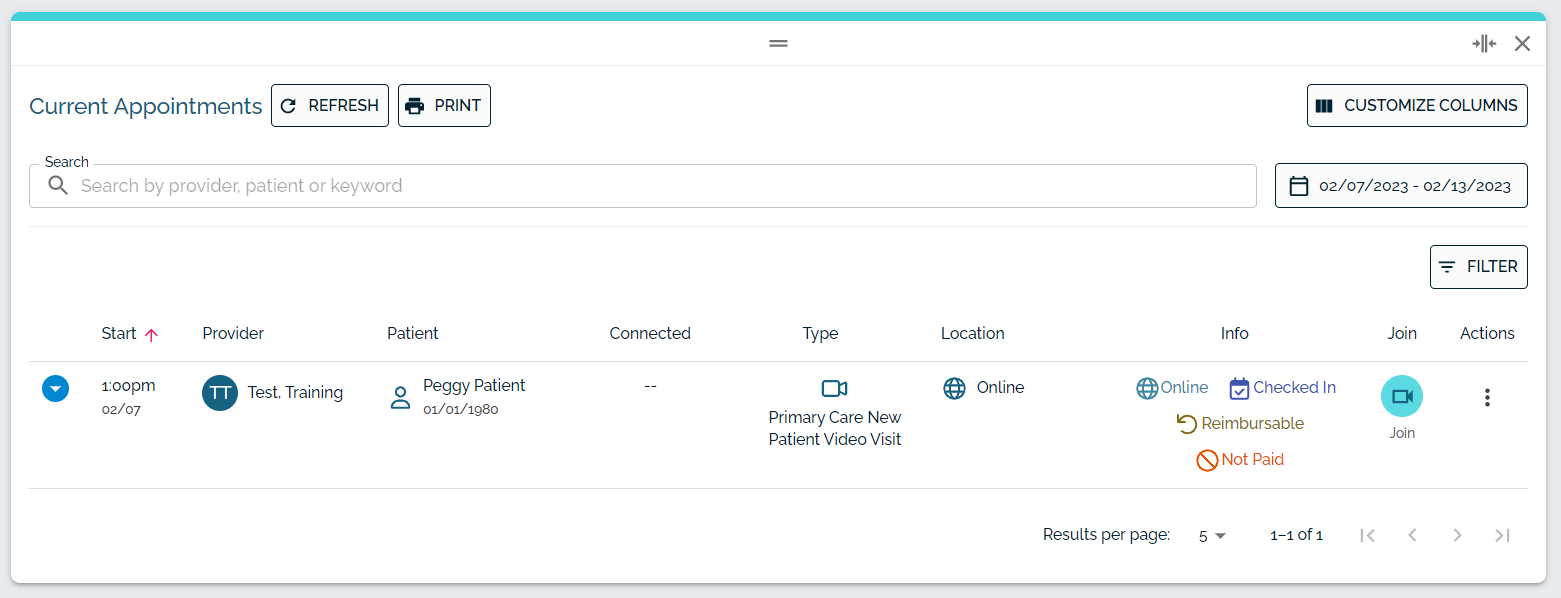The image size is (1561, 598).
Task: Open Customize Columns
Action: [x=1417, y=106]
